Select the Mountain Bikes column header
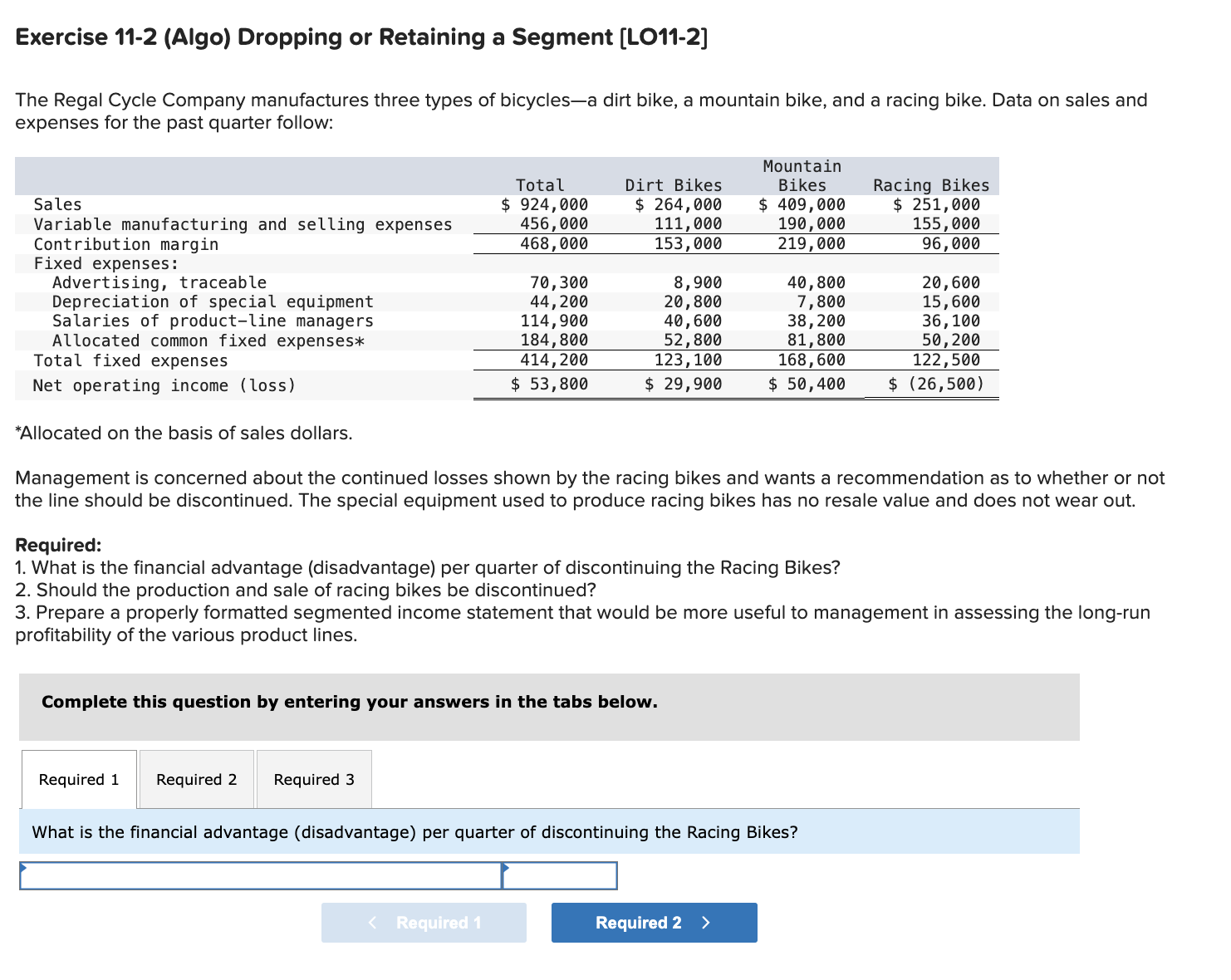The height and width of the screenshot is (980, 1231). (802, 175)
